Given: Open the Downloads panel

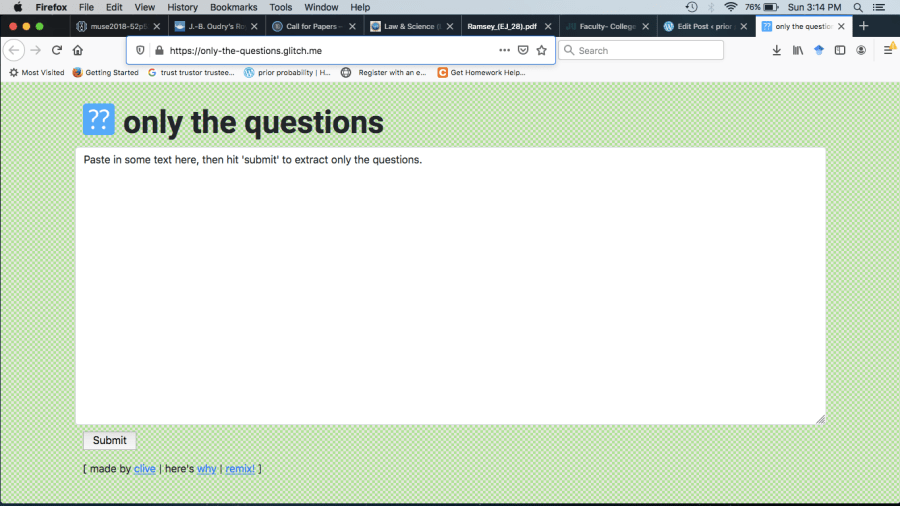Looking at the screenshot, I should (777, 50).
